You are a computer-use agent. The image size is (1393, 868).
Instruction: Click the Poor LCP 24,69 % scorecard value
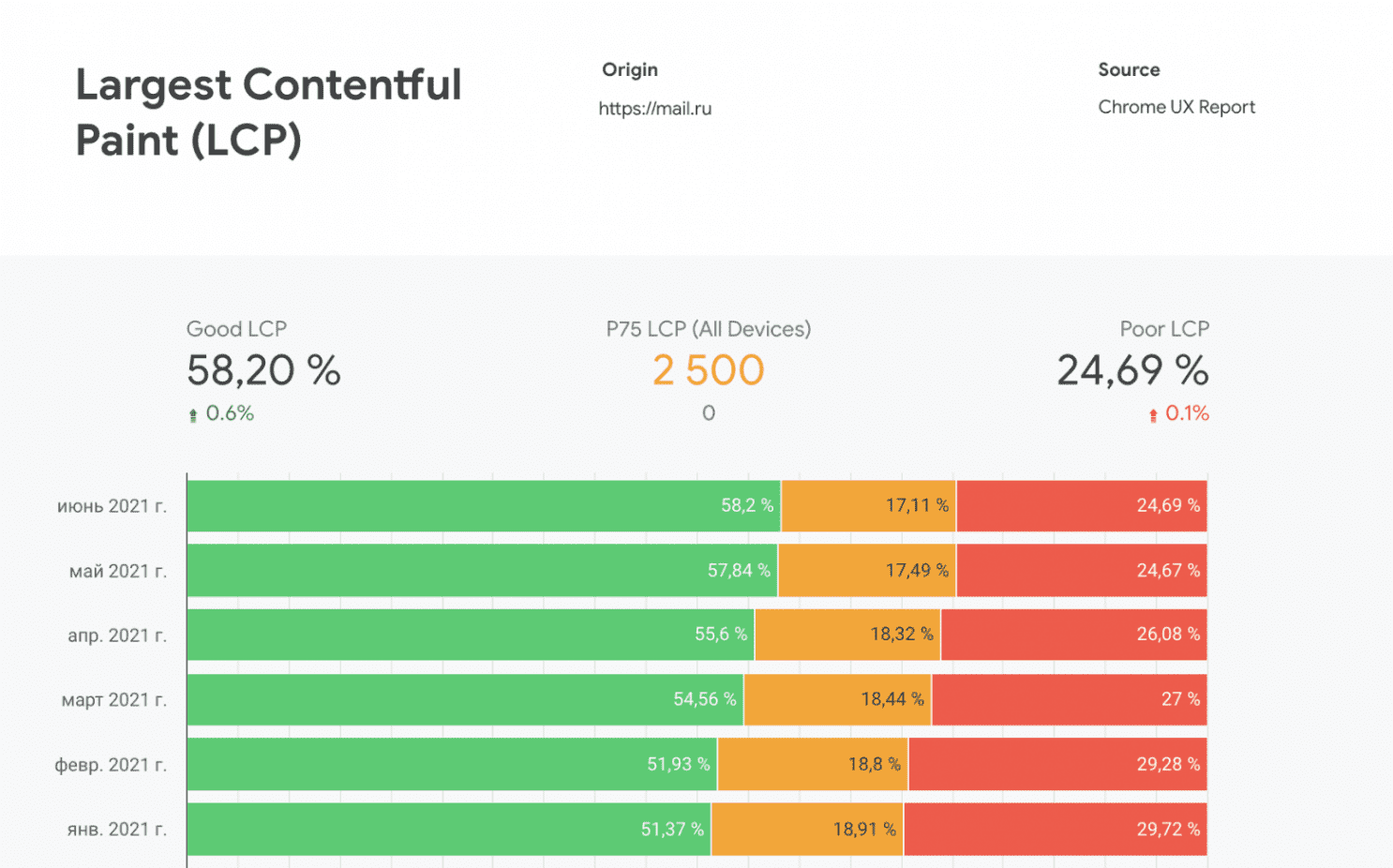(1132, 370)
